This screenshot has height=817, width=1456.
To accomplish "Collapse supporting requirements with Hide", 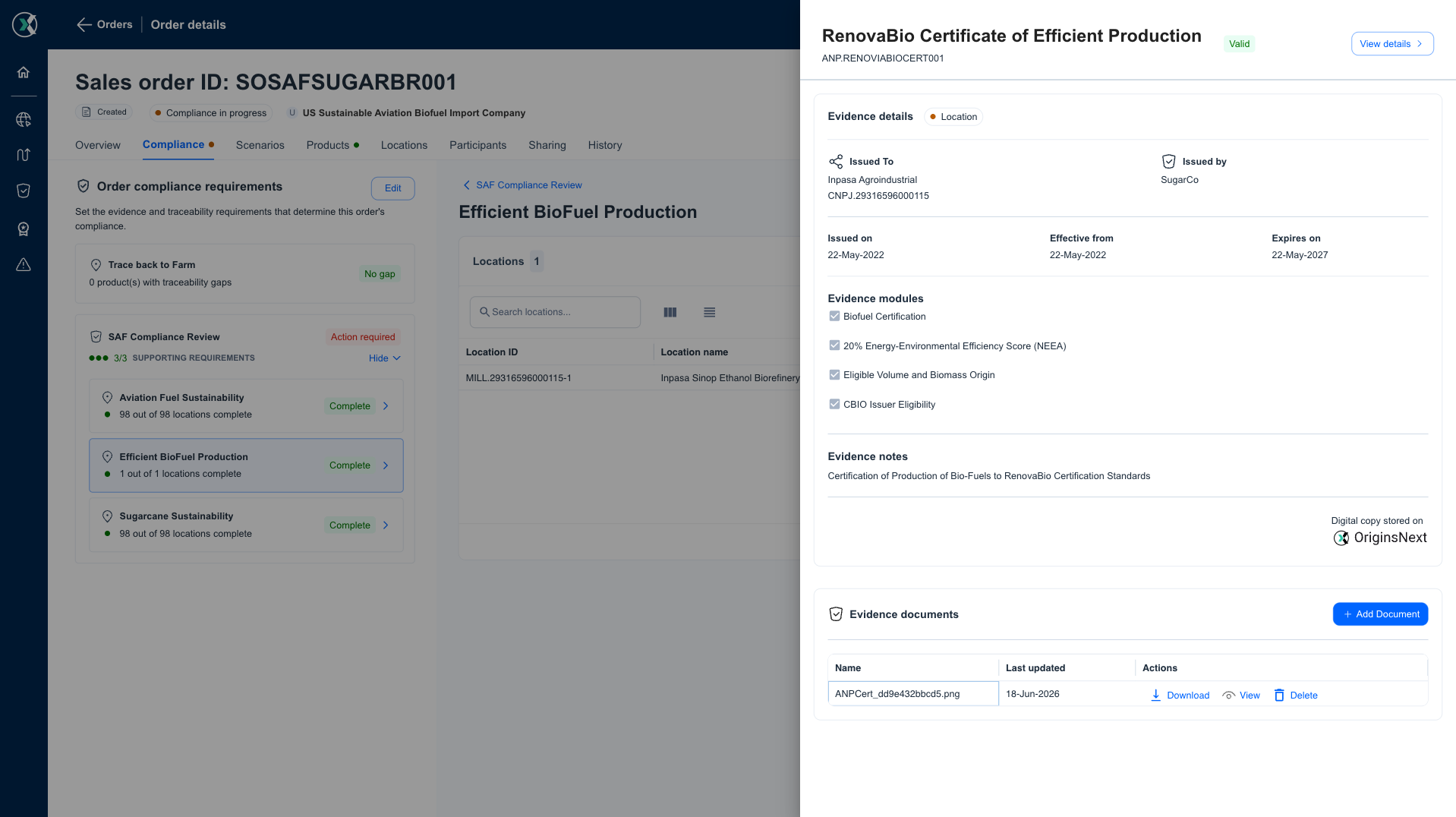I will point(384,358).
